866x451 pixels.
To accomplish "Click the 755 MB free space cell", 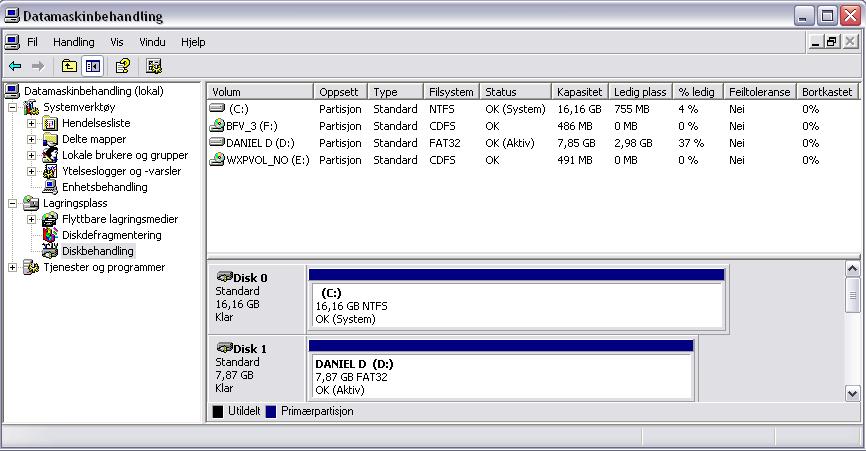I will click(x=632, y=109).
